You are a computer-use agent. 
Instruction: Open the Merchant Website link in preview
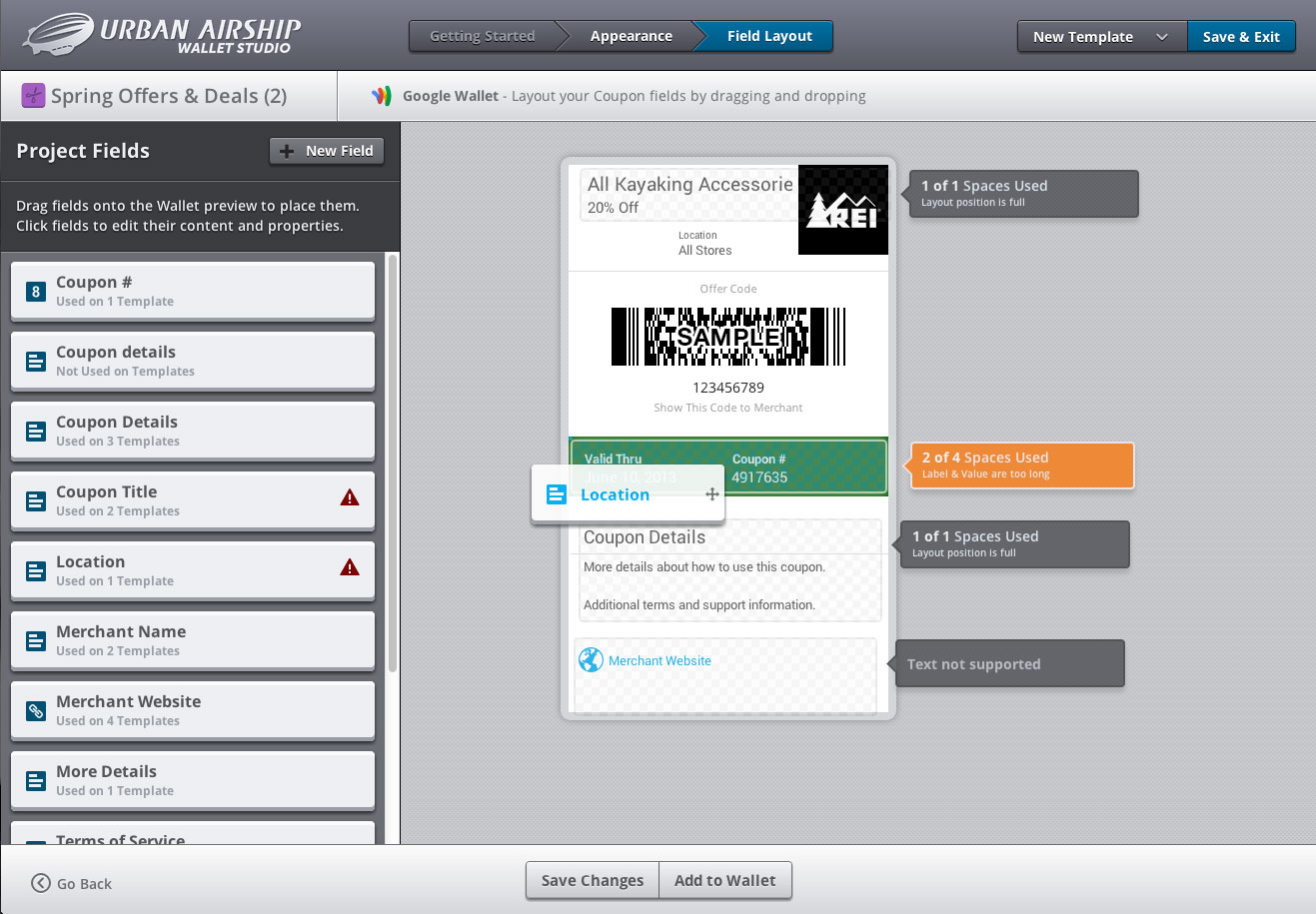pos(659,660)
